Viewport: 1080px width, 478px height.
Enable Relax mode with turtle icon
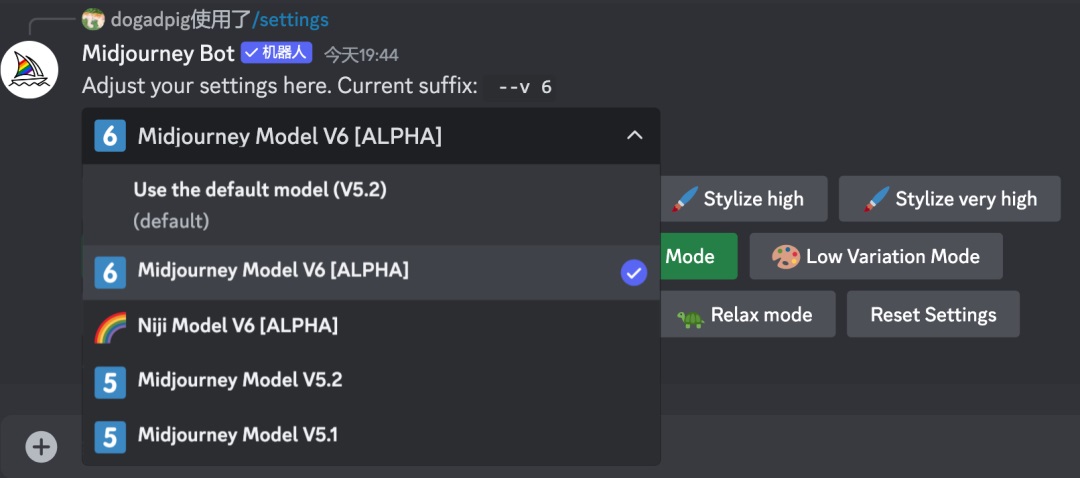tap(747, 315)
